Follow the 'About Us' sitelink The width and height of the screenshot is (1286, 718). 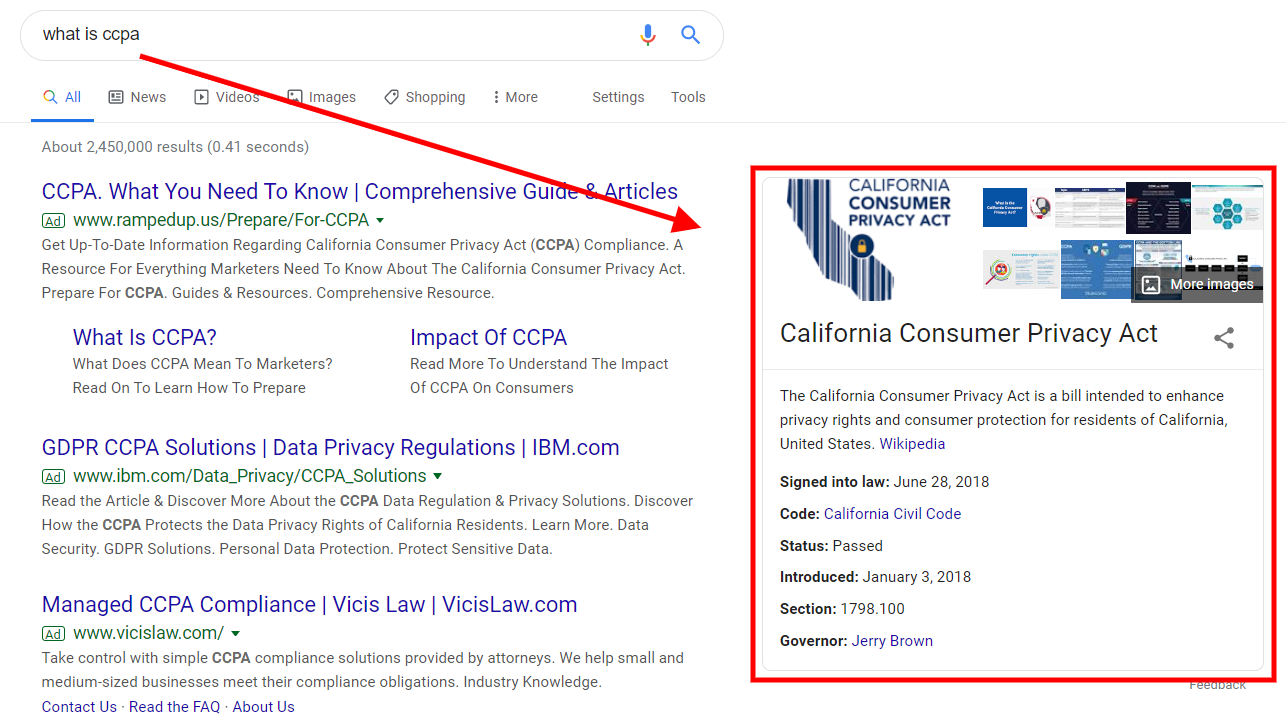264,707
